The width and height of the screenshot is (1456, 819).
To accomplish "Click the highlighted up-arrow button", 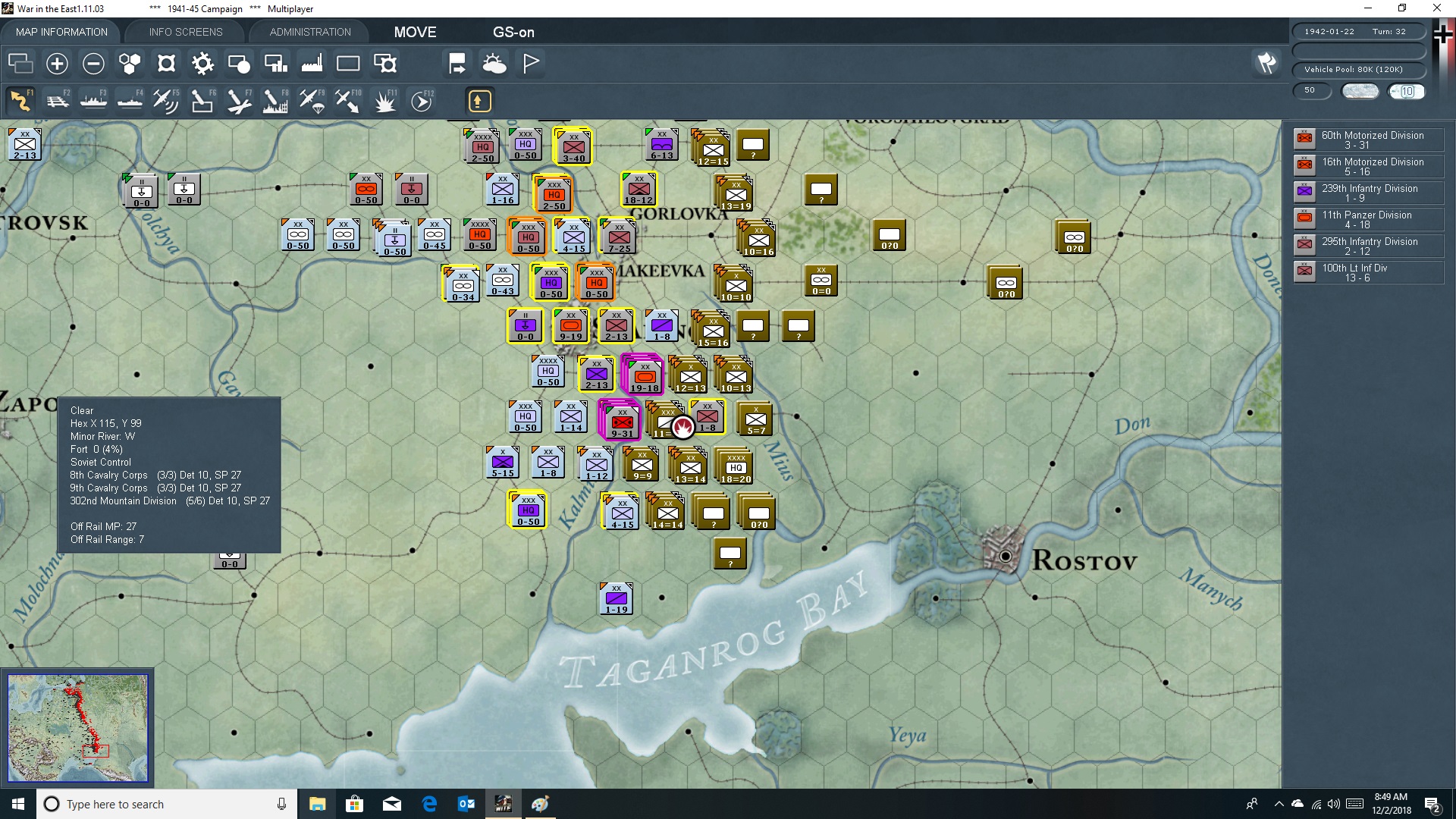I will (x=479, y=101).
